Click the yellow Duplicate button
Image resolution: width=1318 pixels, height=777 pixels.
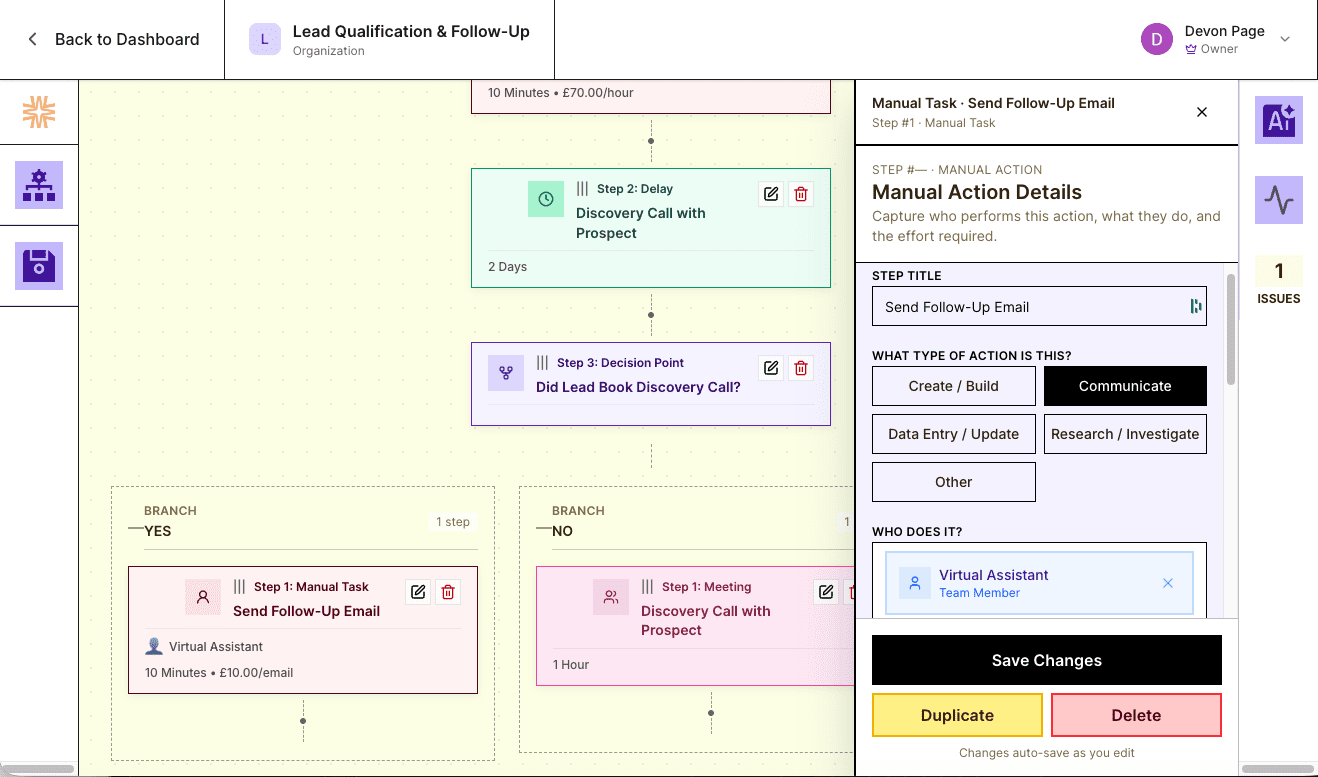(957, 715)
